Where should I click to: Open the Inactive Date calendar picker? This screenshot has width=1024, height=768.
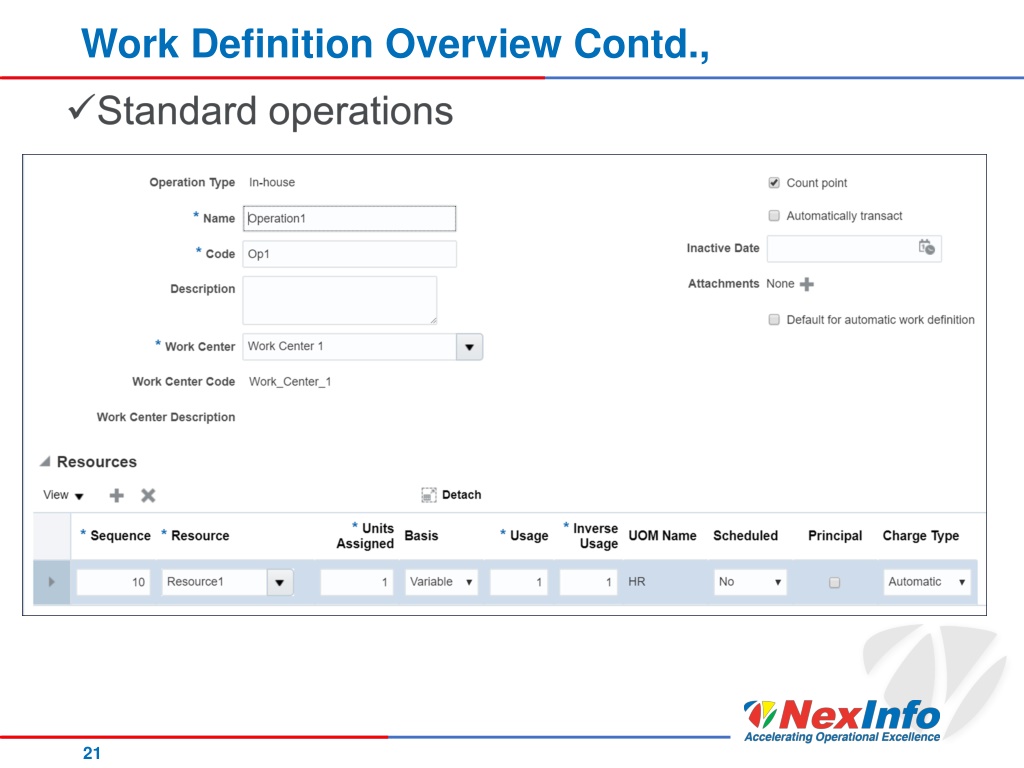click(x=926, y=248)
